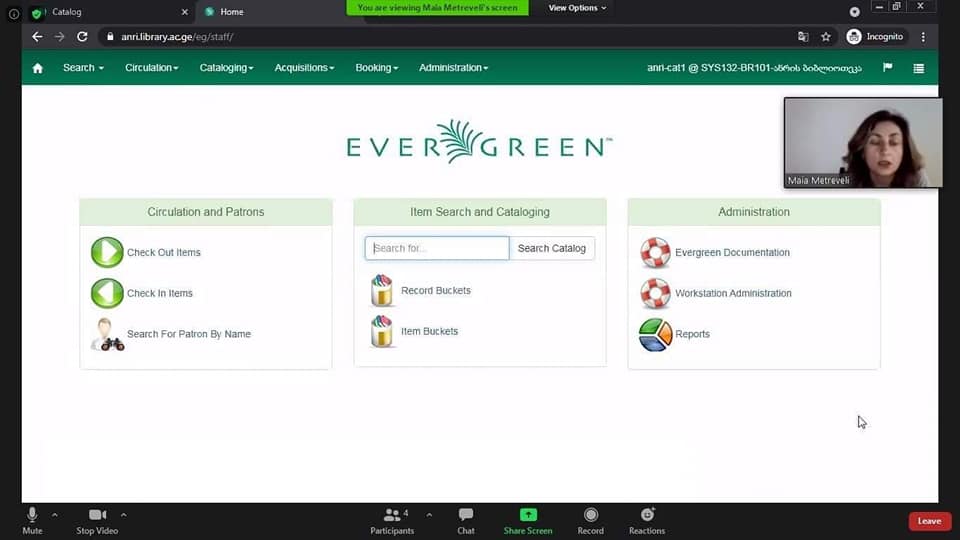Expand the Cataloging menu

226,68
